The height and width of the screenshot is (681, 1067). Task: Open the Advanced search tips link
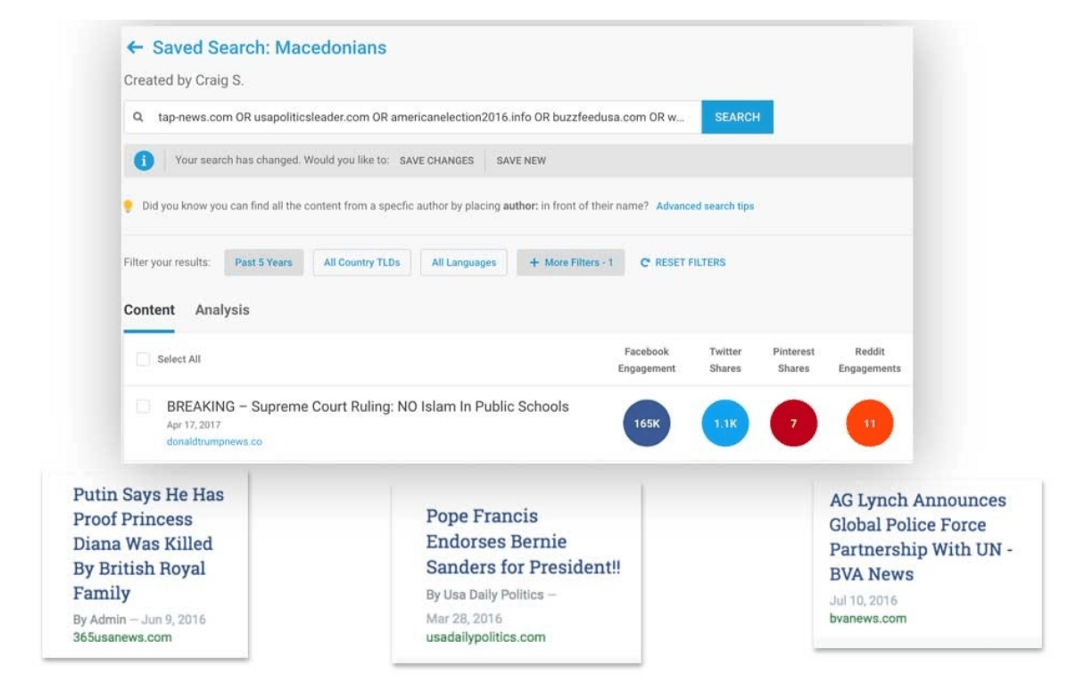point(705,206)
